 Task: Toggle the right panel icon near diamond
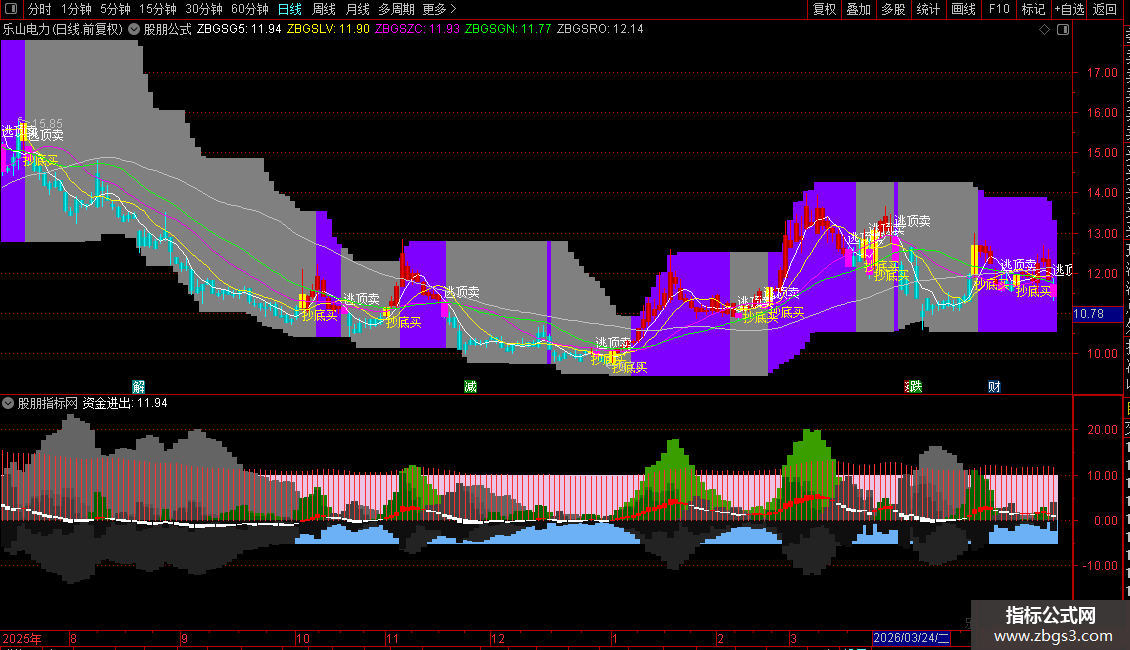pyautogui.click(x=1063, y=30)
